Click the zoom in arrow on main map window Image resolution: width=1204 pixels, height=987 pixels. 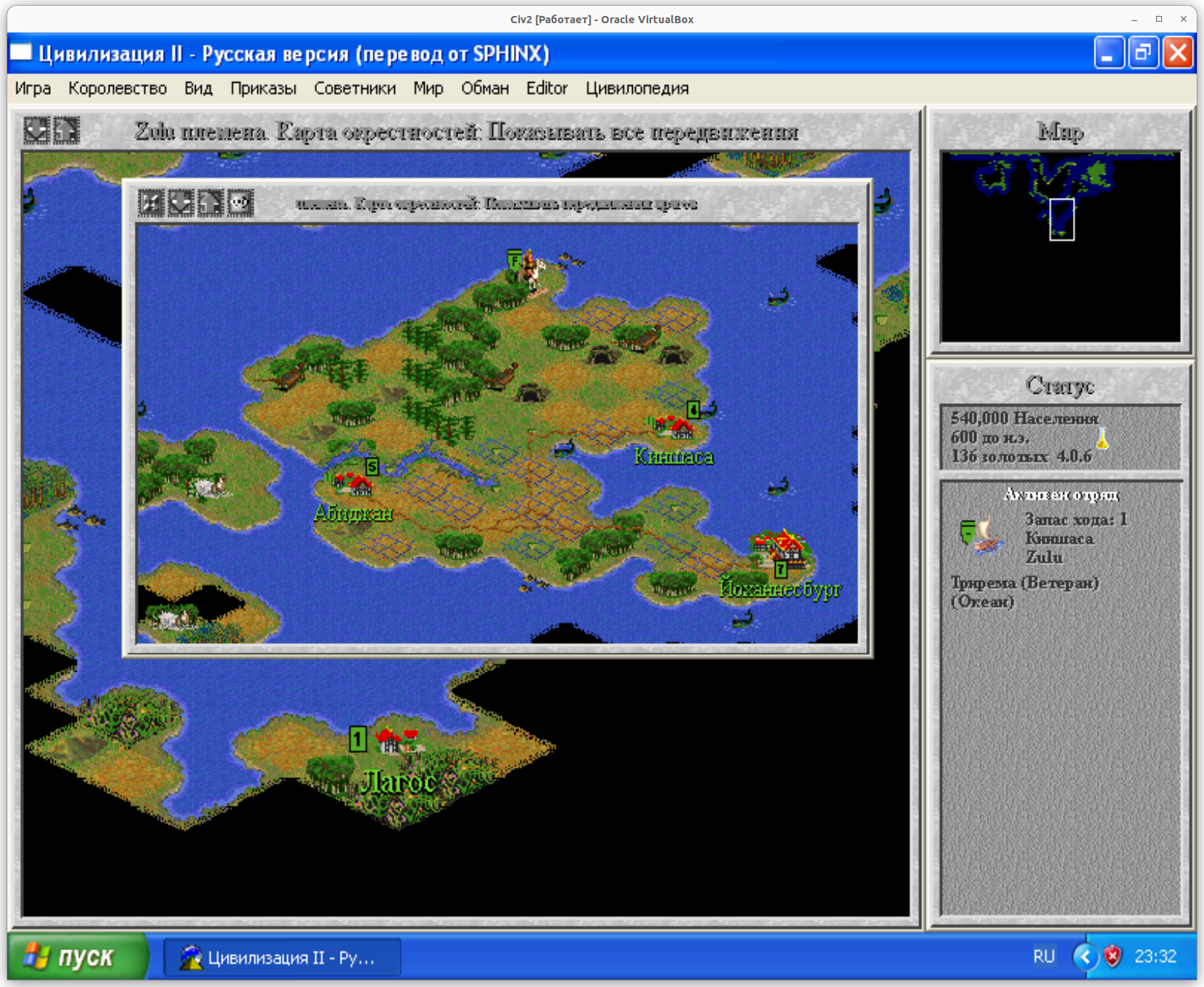tap(66, 131)
